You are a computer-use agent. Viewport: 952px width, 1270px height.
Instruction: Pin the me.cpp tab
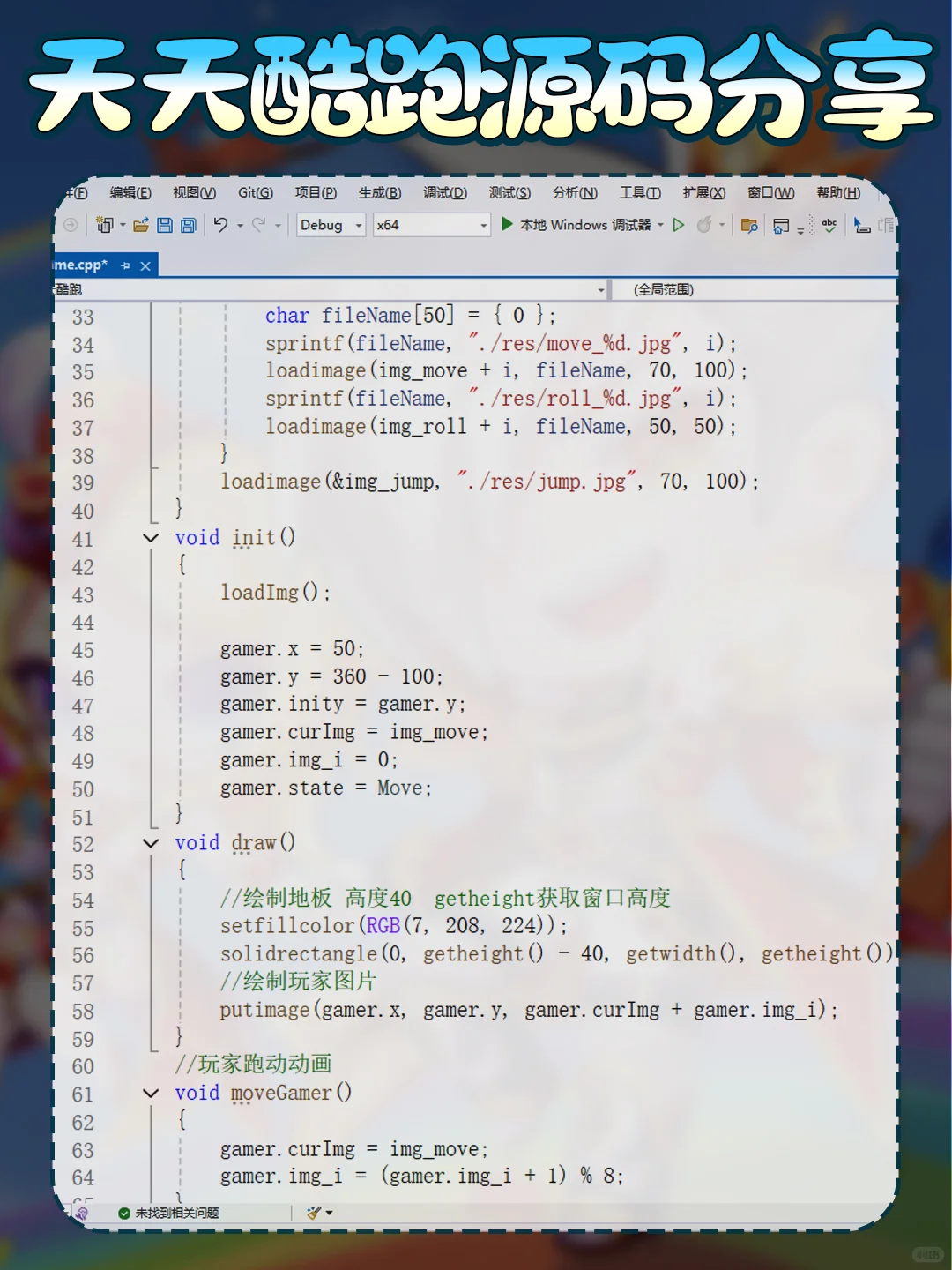(x=125, y=265)
